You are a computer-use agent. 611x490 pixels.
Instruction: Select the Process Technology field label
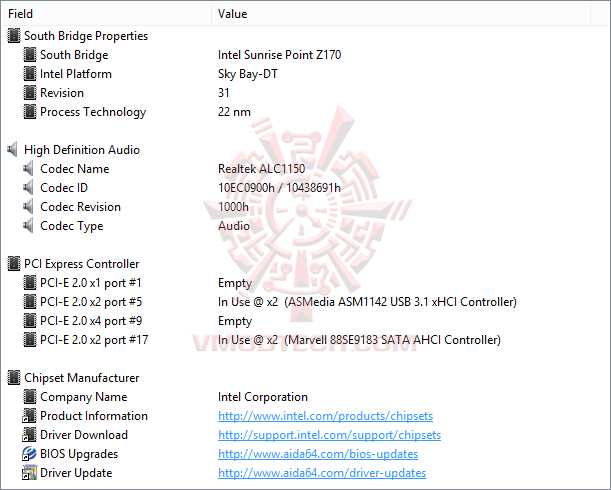tap(93, 112)
